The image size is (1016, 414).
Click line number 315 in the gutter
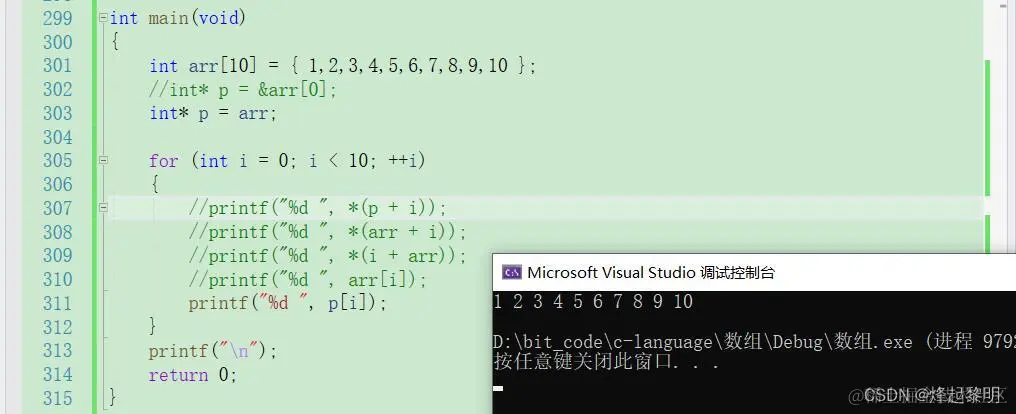57,398
